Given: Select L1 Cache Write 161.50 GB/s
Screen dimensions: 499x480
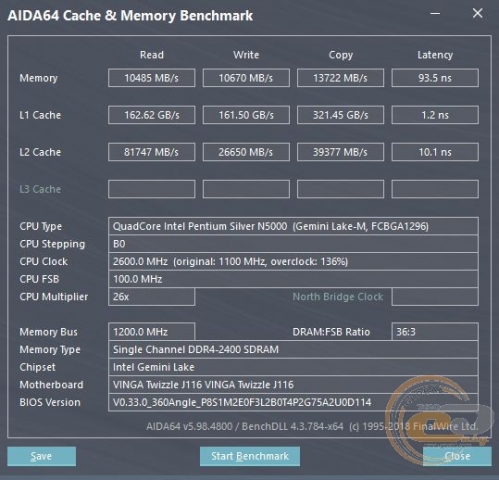Looking at the screenshot, I should click(x=246, y=115).
